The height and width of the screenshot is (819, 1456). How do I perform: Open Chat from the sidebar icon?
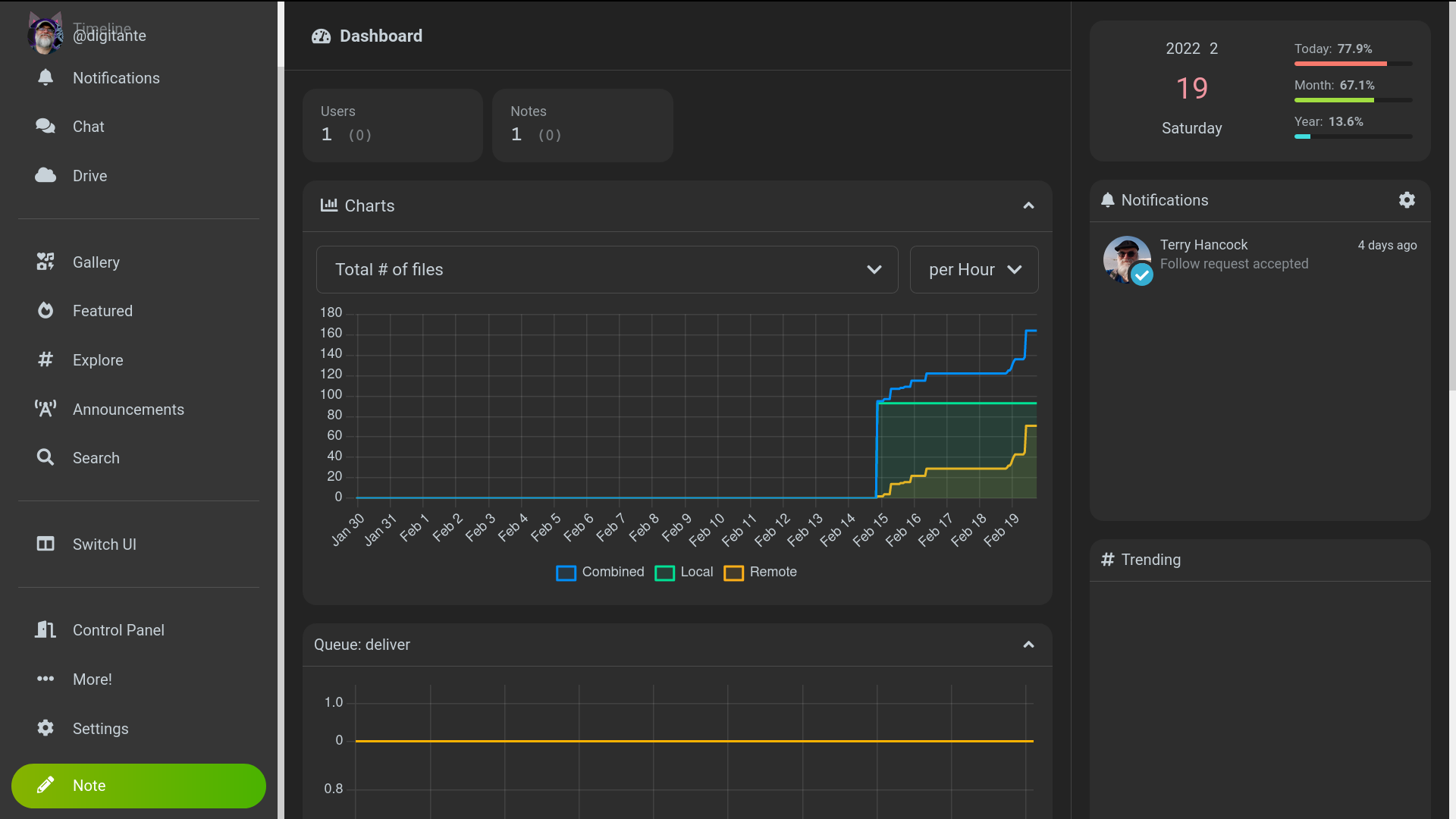[45, 126]
